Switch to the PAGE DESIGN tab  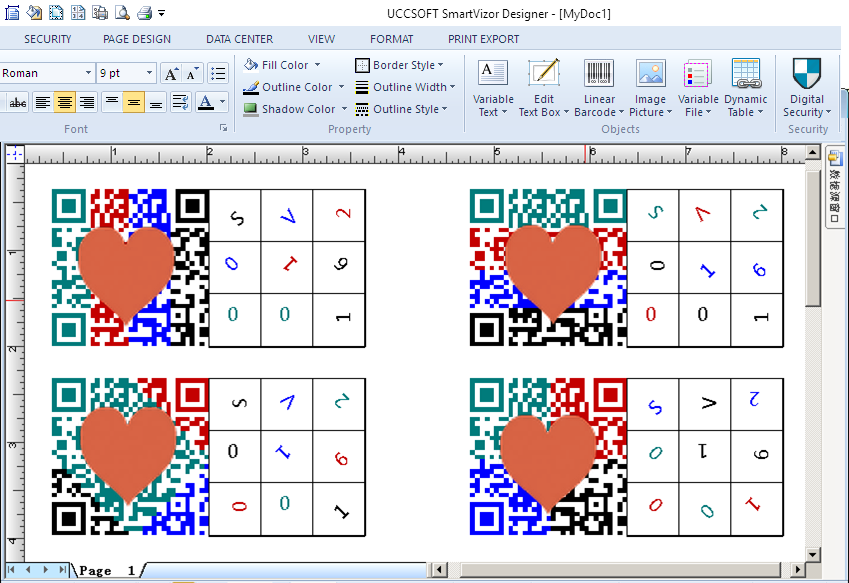[137, 39]
